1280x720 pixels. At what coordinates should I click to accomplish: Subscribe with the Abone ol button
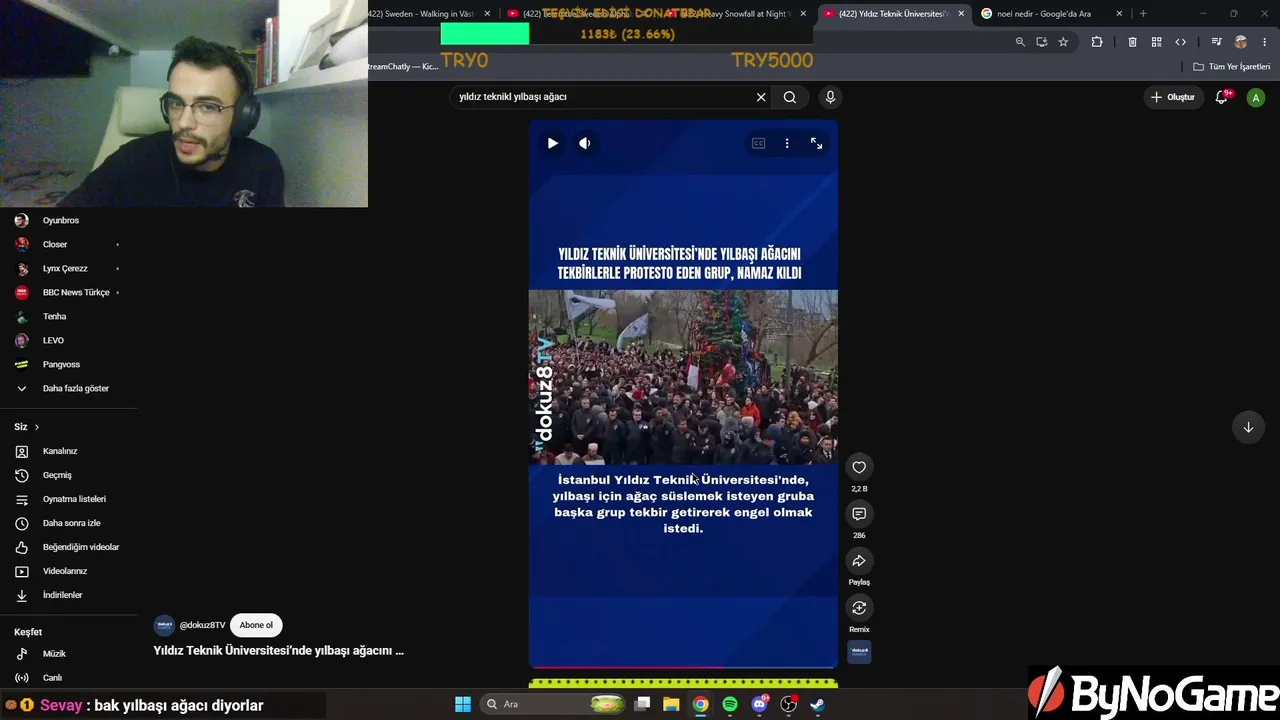click(x=256, y=625)
